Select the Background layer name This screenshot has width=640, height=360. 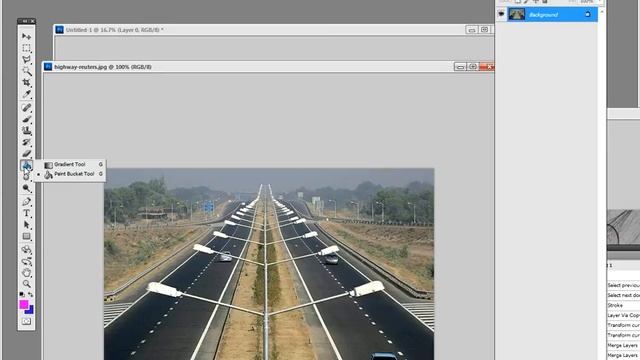(543, 15)
